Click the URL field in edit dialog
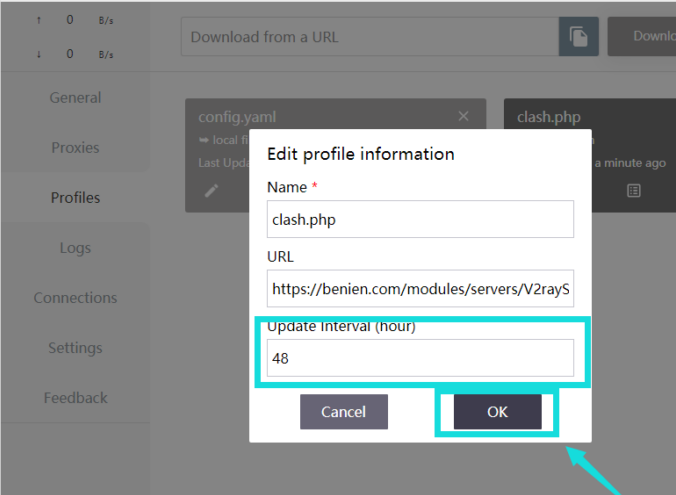This screenshot has height=495, width=676. point(420,289)
